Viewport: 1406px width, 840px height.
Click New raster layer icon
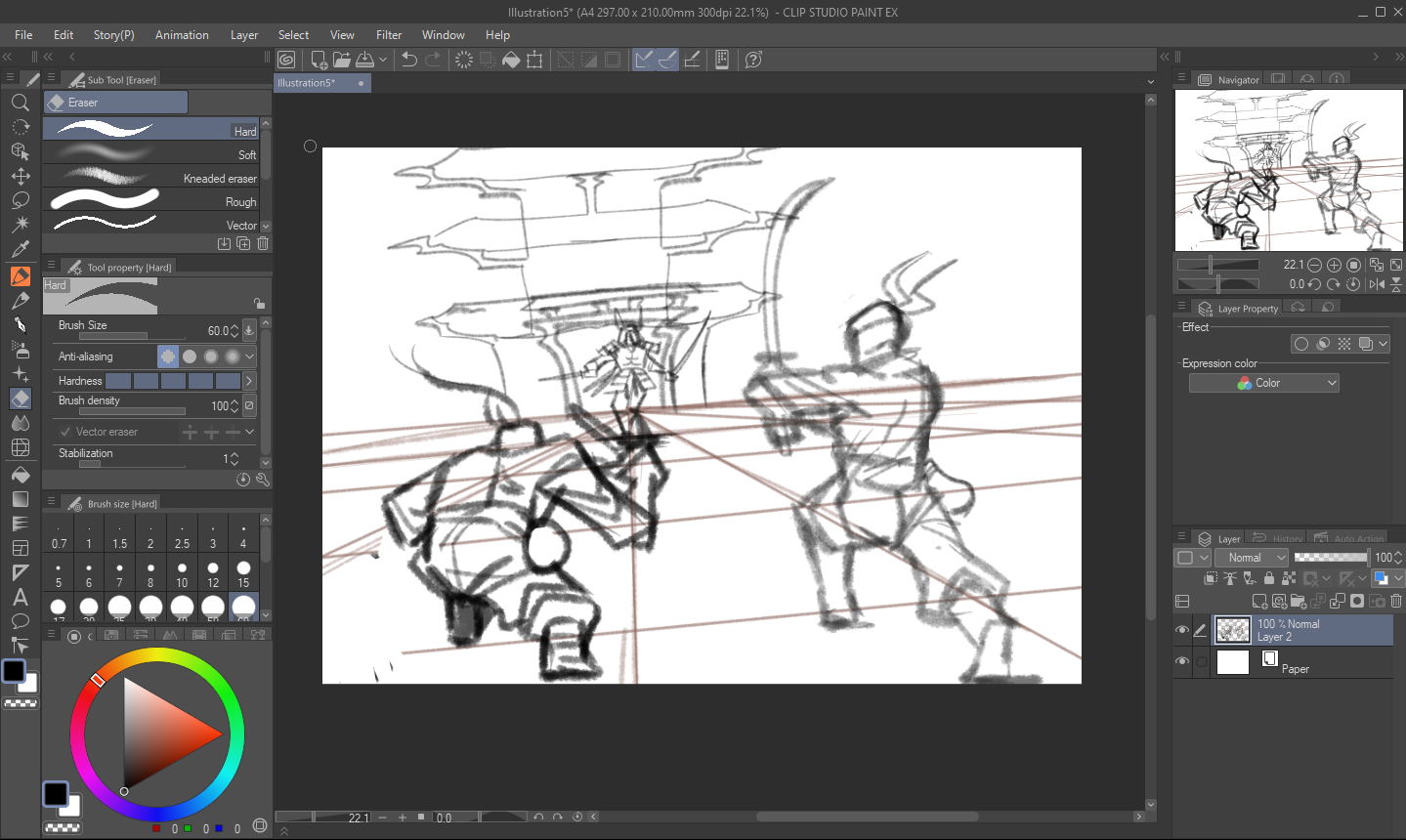tap(1259, 601)
